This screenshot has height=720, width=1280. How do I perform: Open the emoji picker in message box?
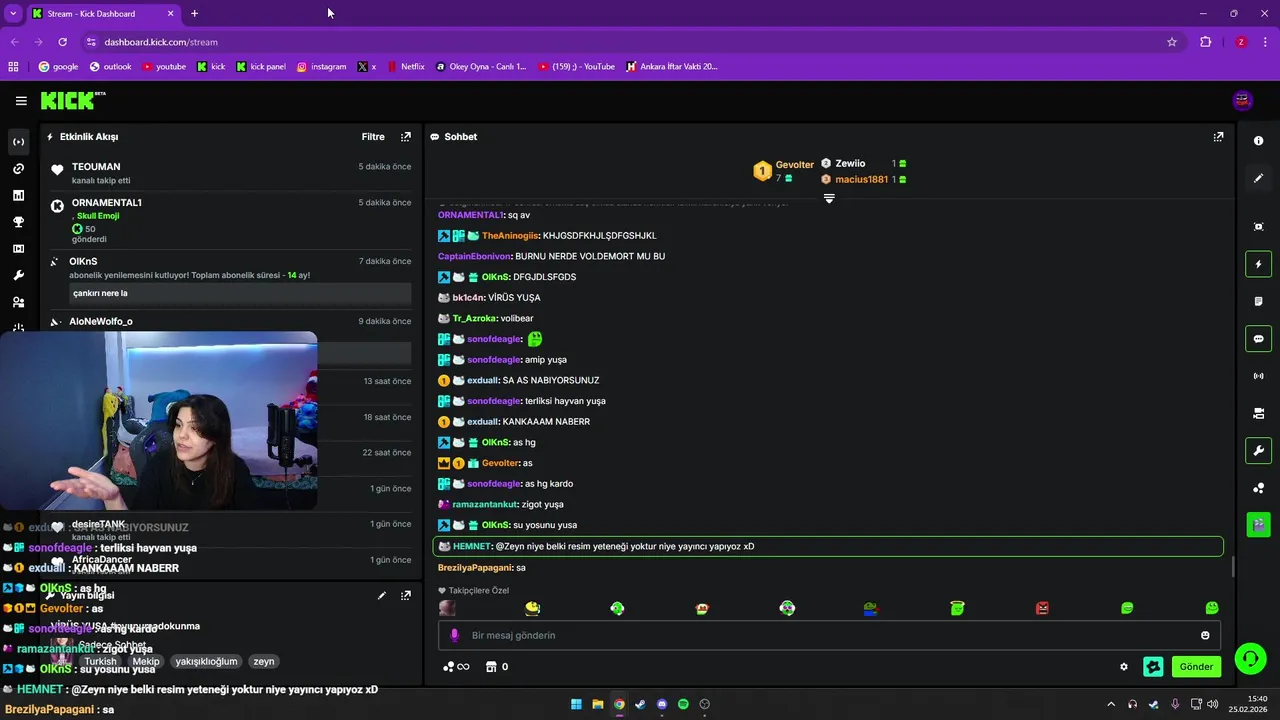pyautogui.click(x=1205, y=635)
